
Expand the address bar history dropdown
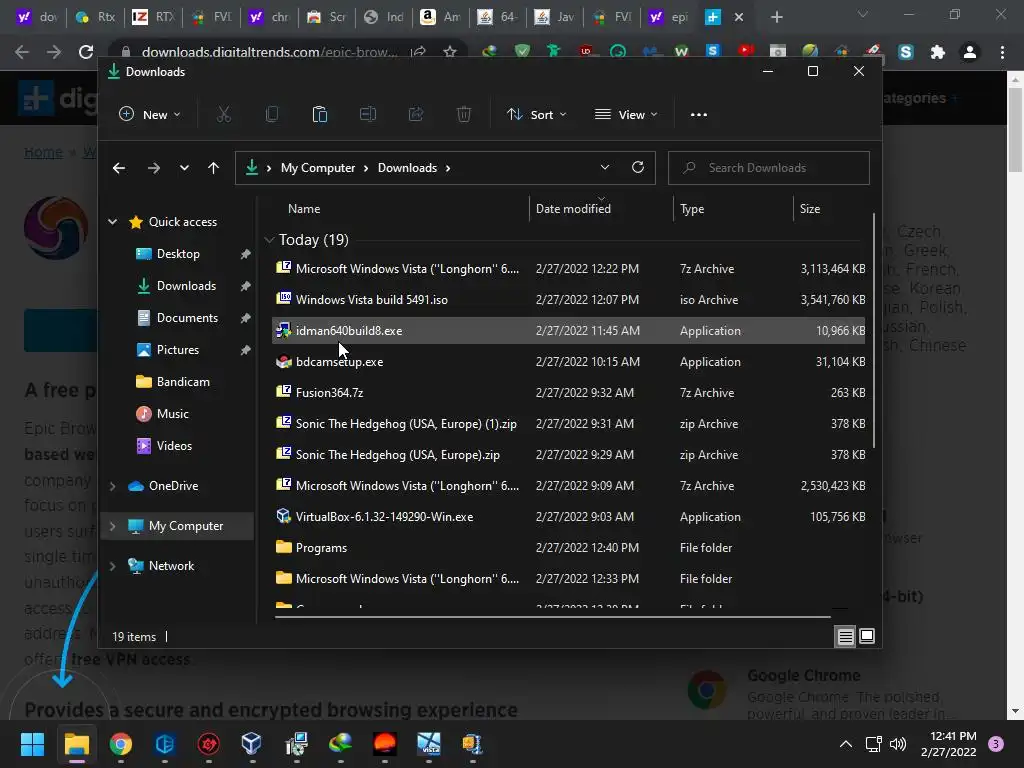(605, 167)
